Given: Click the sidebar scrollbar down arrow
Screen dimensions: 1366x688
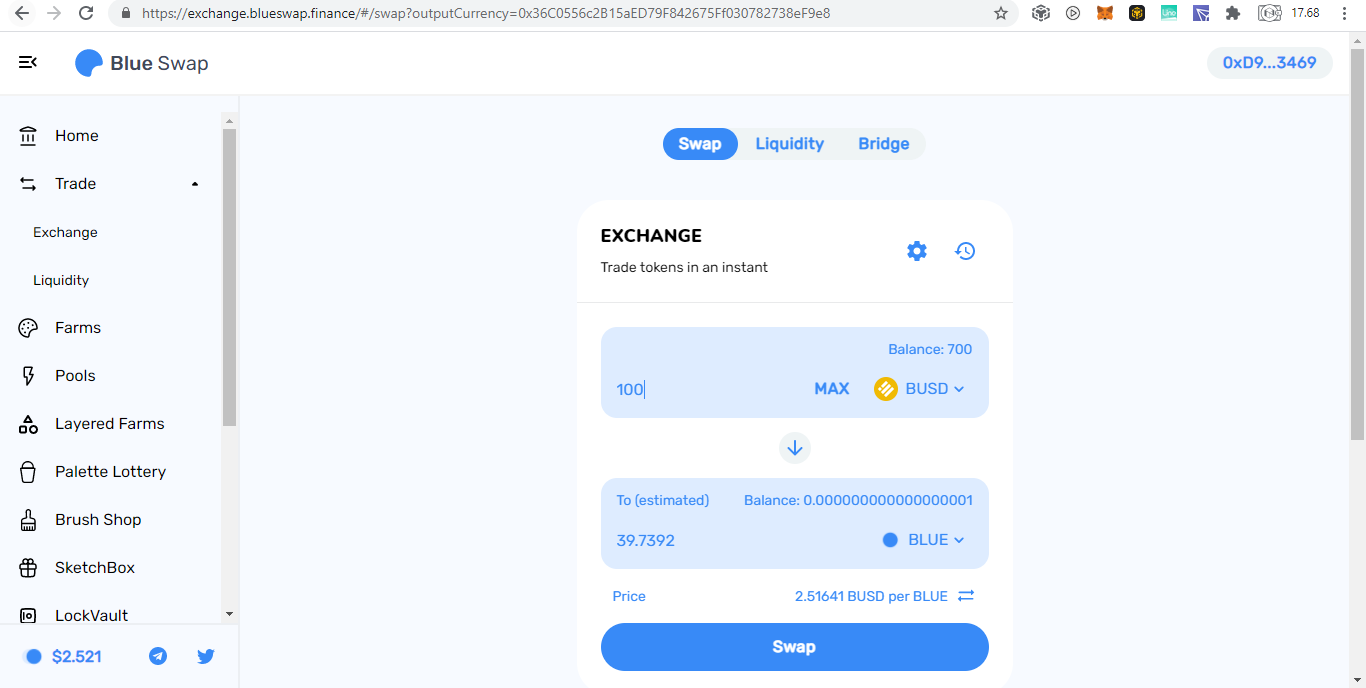Looking at the screenshot, I should (x=229, y=613).
